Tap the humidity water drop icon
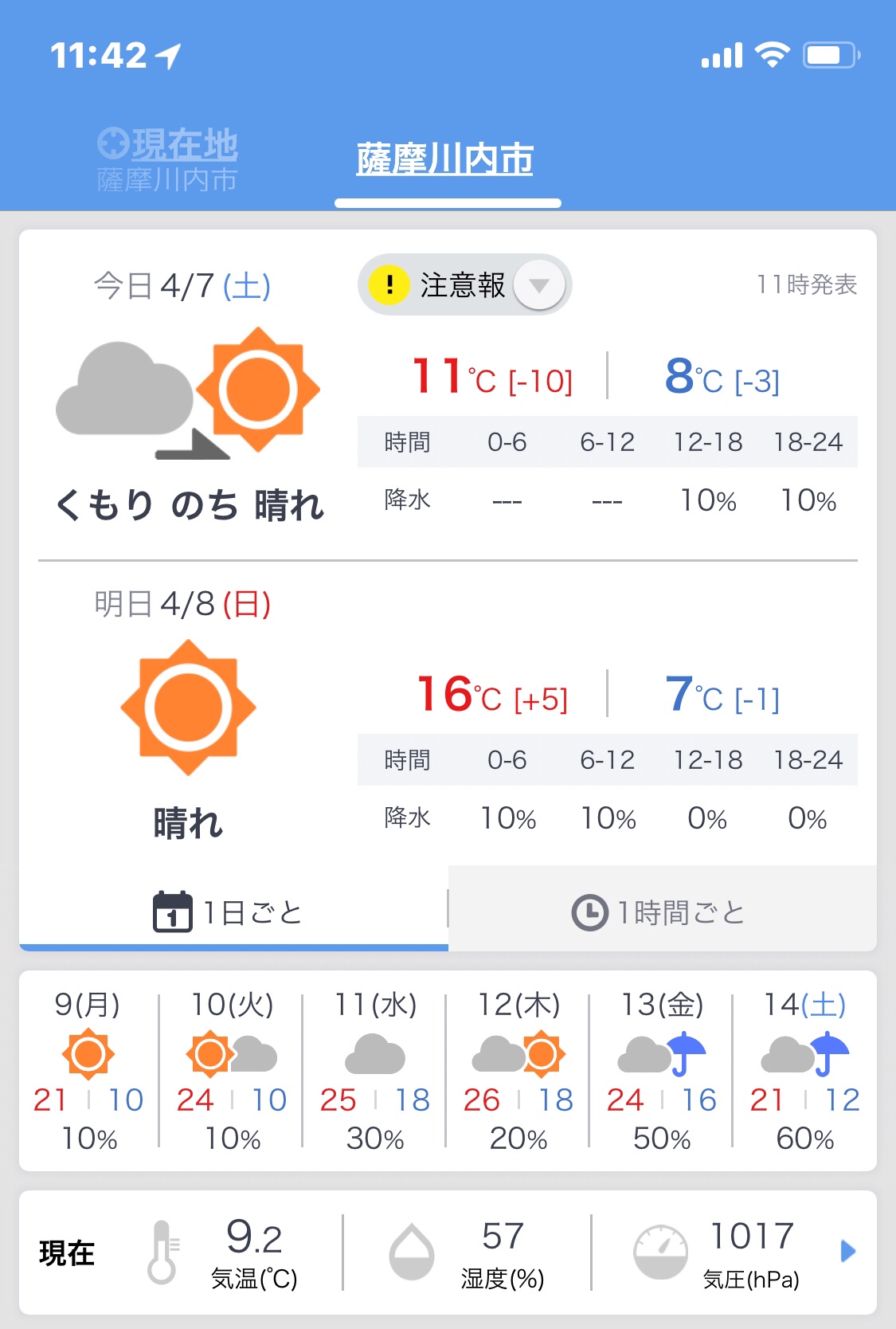Viewport: 896px width, 1329px height. [411, 1252]
